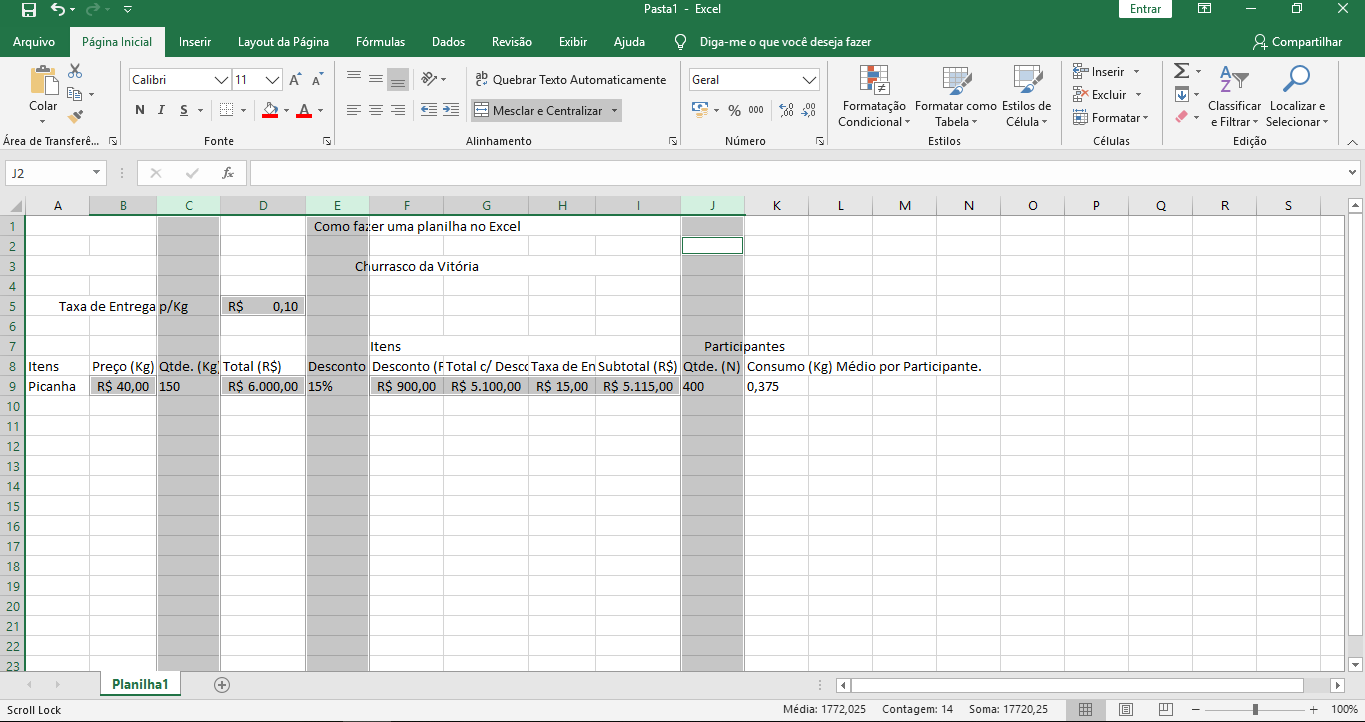Click the center horizontal alignment icon
Image resolution: width=1365 pixels, height=722 pixels.
(x=376, y=110)
